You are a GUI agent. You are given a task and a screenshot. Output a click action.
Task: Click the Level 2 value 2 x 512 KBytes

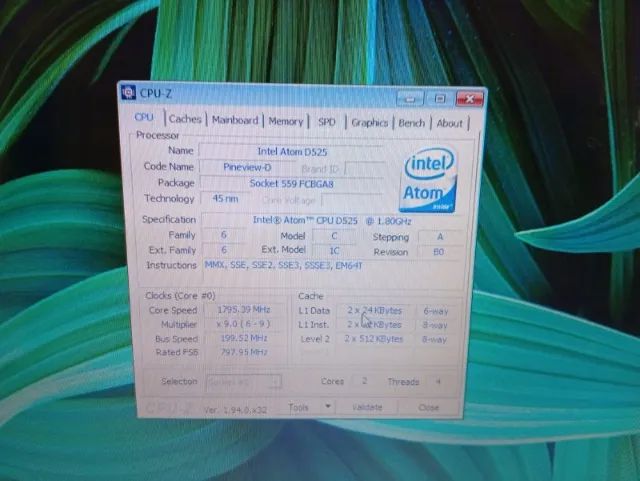[x=374, y=339]
